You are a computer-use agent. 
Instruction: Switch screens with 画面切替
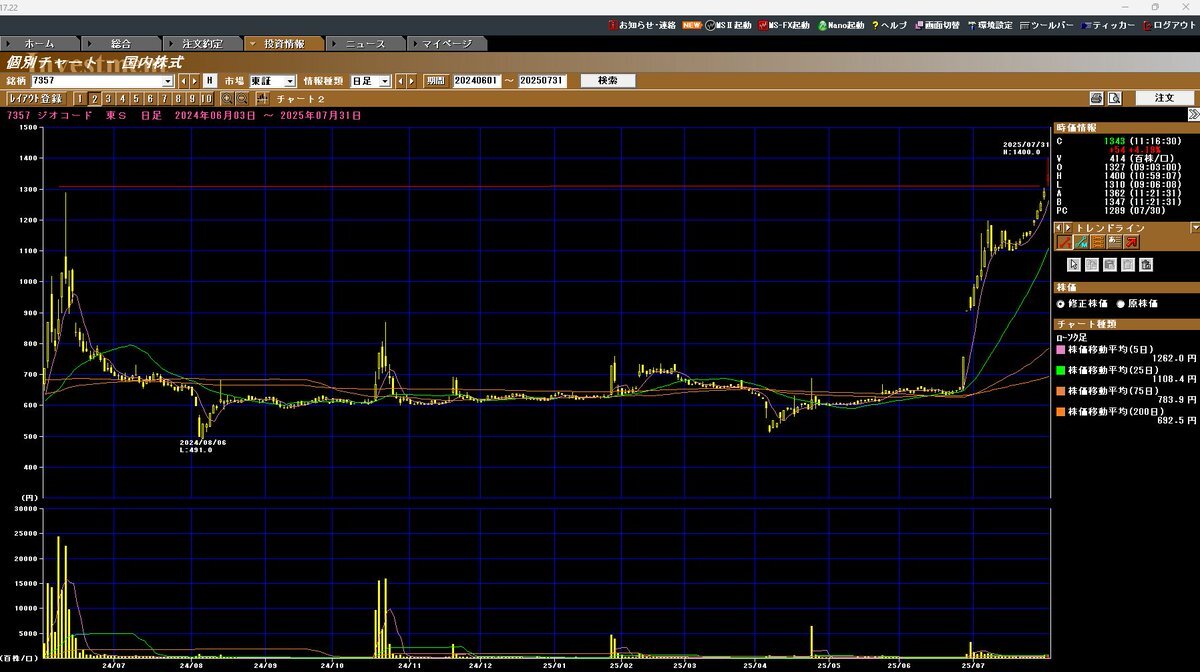[937, 25]
